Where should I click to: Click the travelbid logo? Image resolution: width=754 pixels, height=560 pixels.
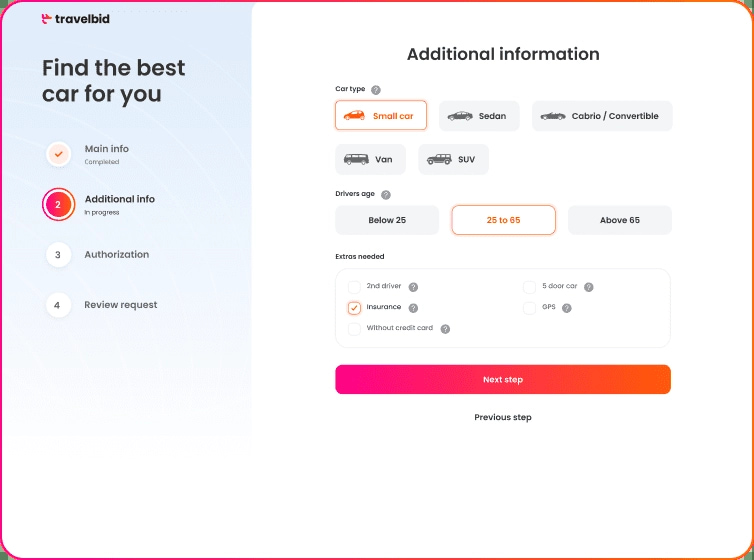tap(75, 19)
